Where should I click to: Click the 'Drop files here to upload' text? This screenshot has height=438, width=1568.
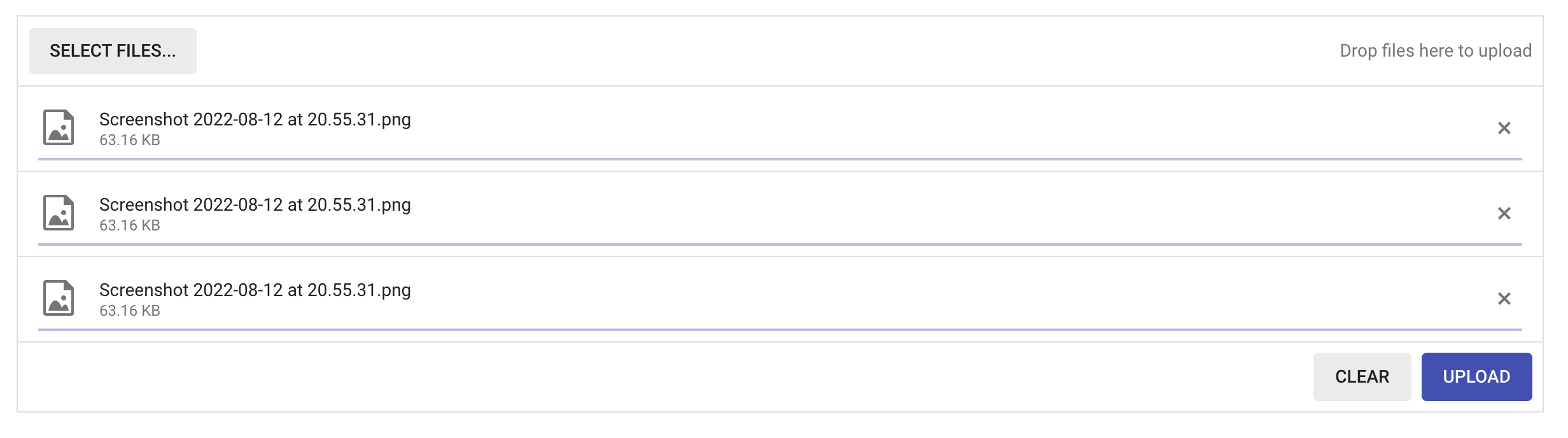click(1435, 51)
